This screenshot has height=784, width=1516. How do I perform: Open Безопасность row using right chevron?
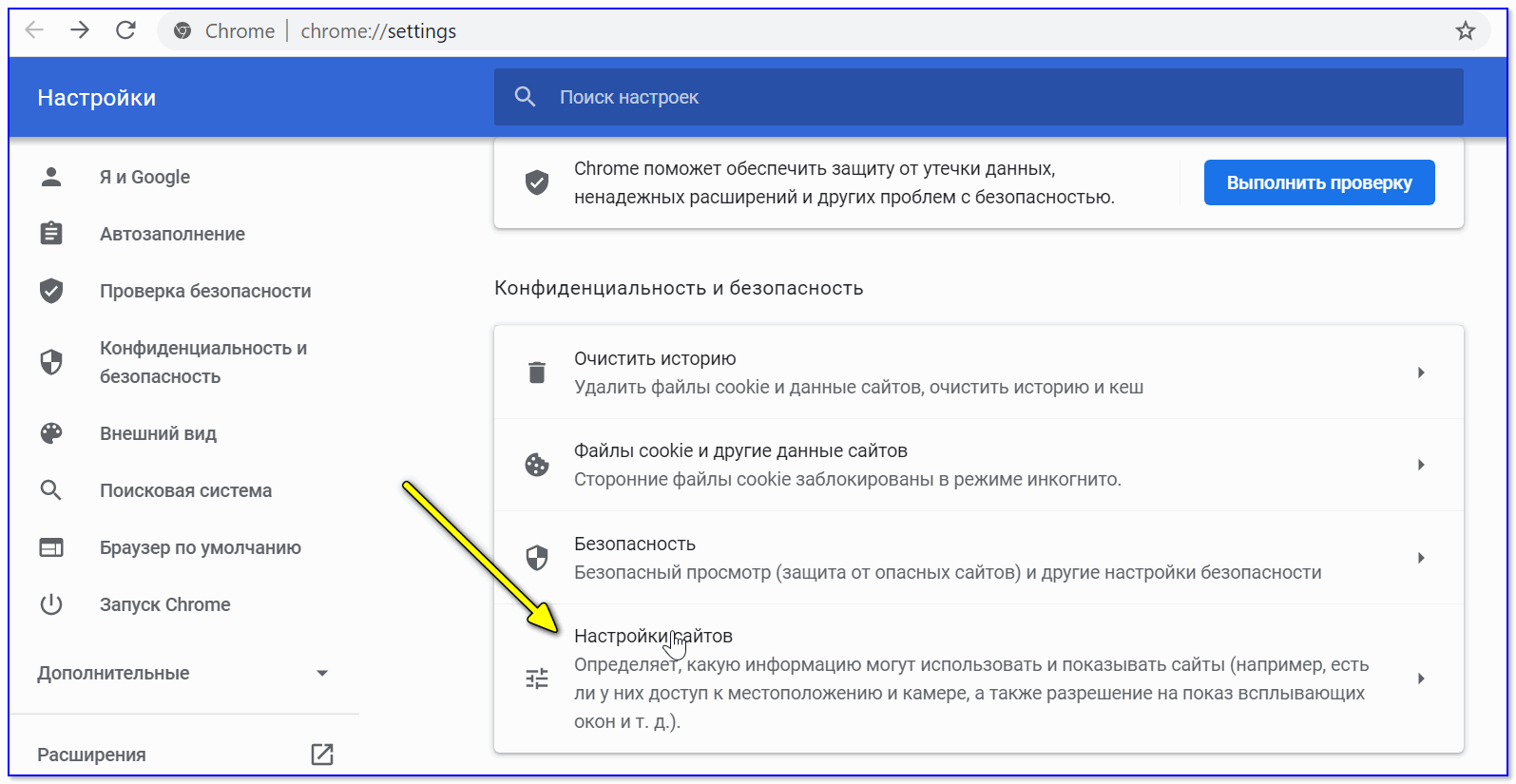(x=1421, y=558)
